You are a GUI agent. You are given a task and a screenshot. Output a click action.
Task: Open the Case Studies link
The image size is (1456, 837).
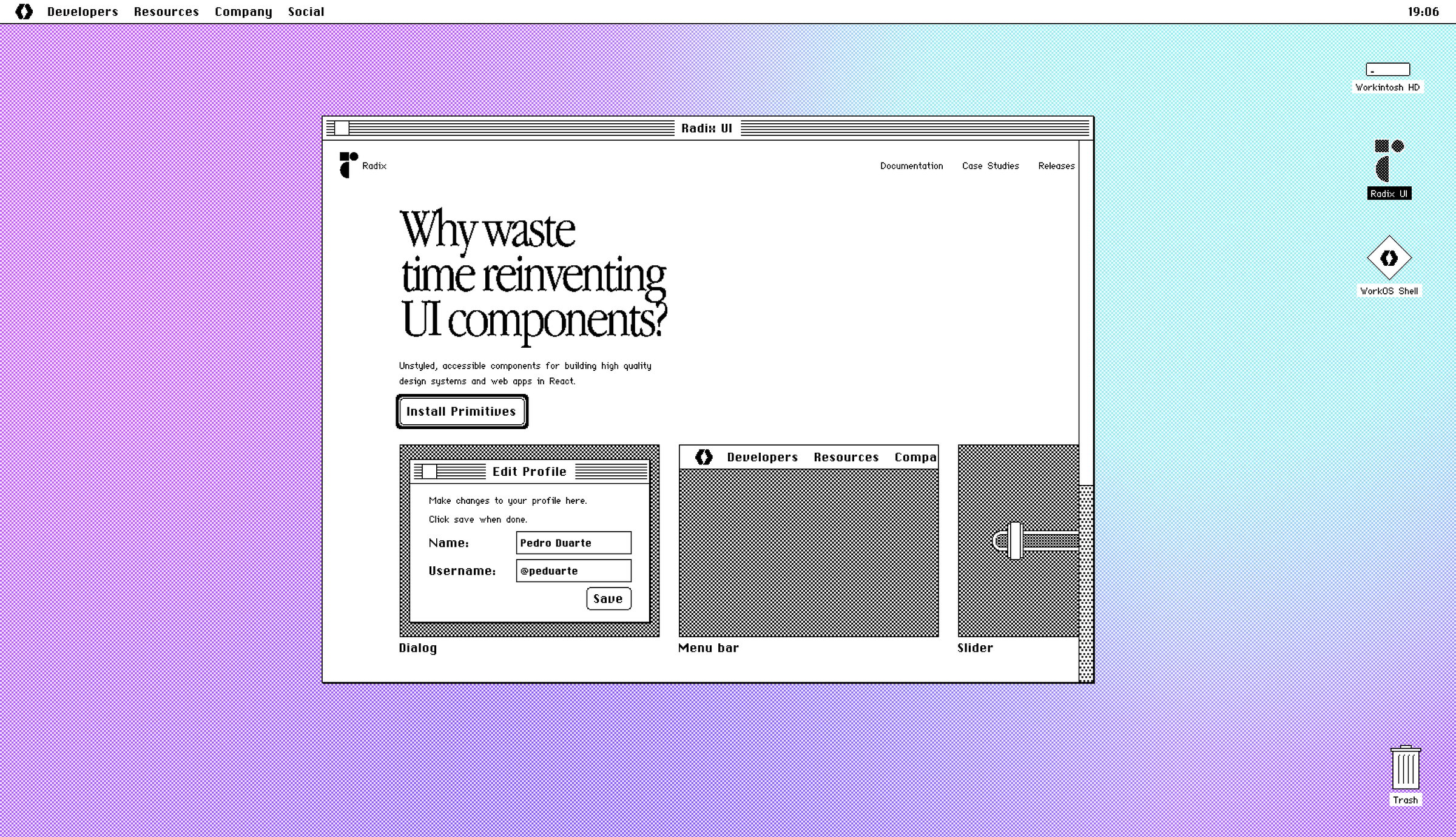pos(990,166)
